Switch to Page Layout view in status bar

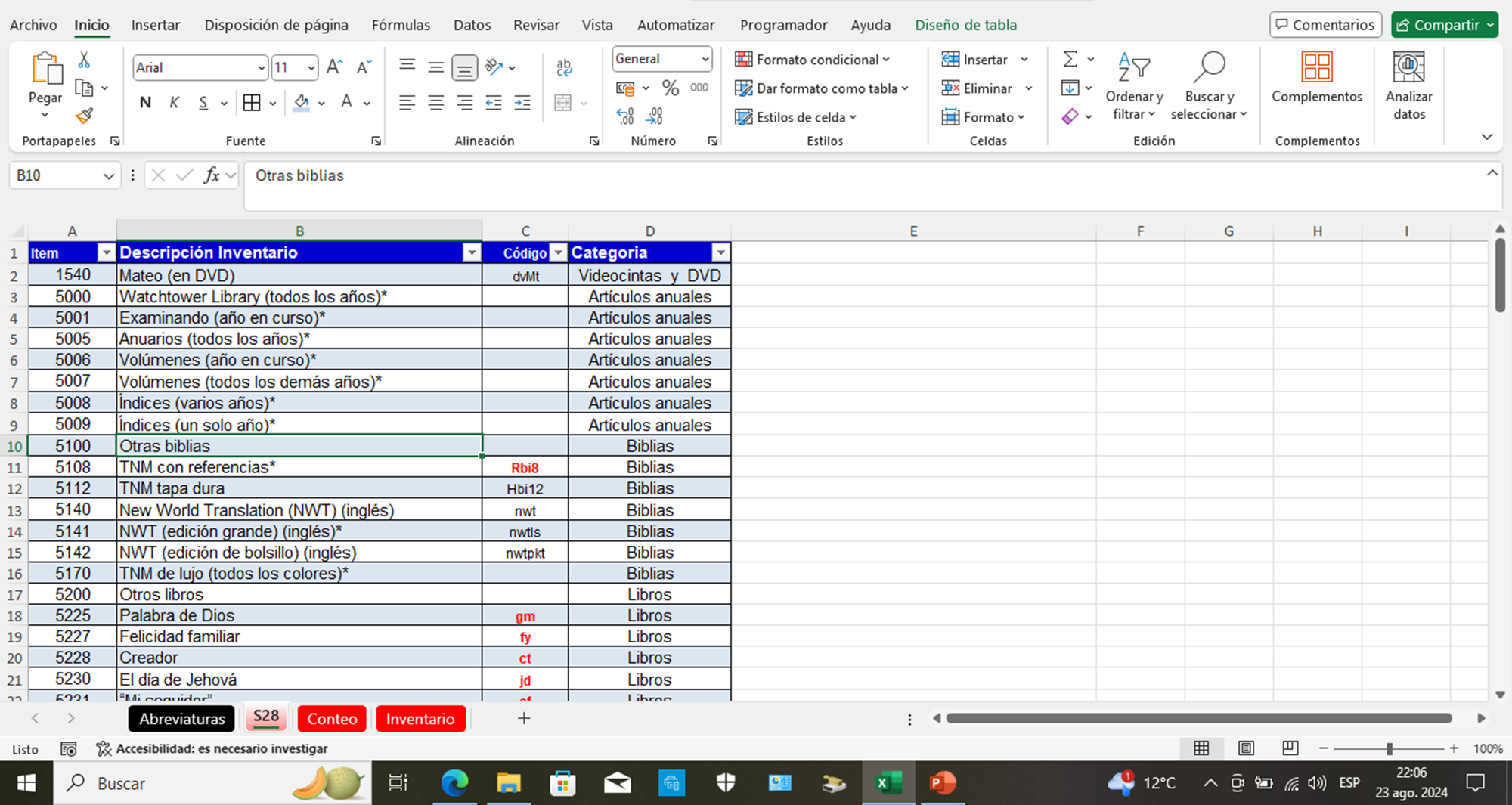click(1246, 748)
